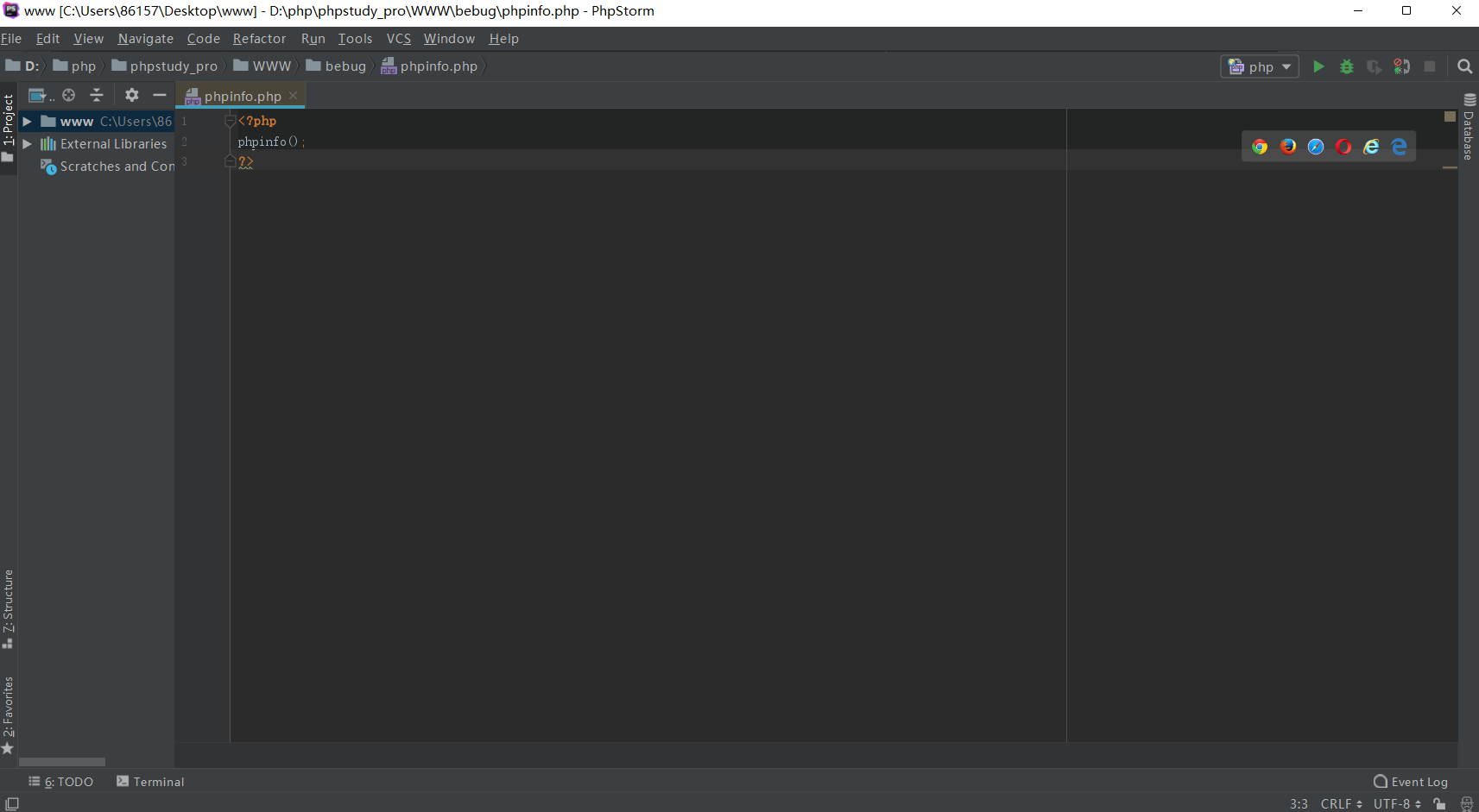Click bebug folder breadcrumb
The height and width of the screenshot is (812, 1479).
(x=336, y=66)
